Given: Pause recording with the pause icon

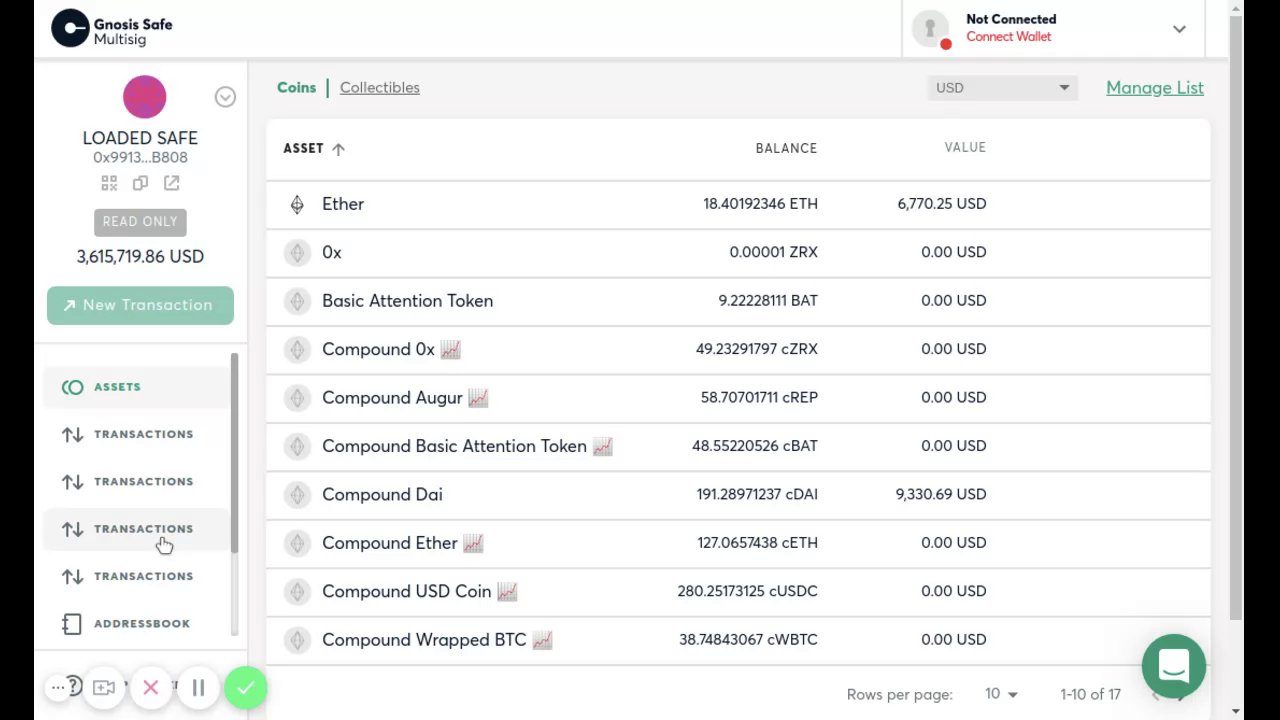Looking at the screenshot, I should point(198,688).
